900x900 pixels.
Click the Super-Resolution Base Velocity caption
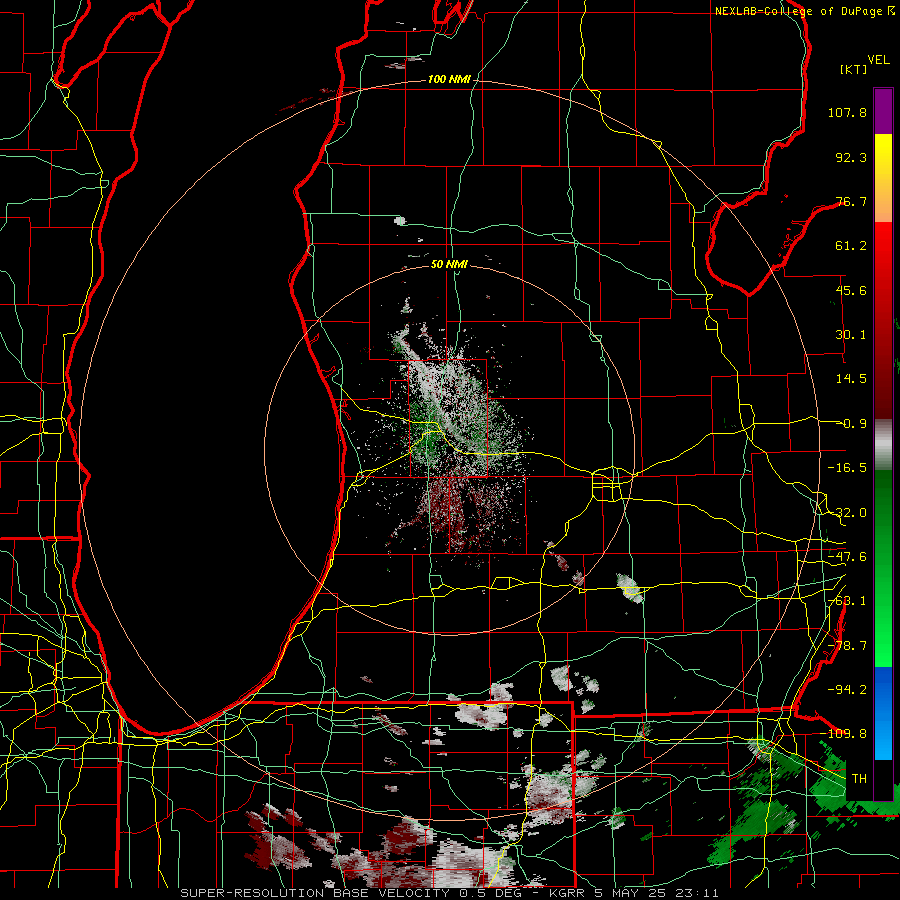point(449,893)
